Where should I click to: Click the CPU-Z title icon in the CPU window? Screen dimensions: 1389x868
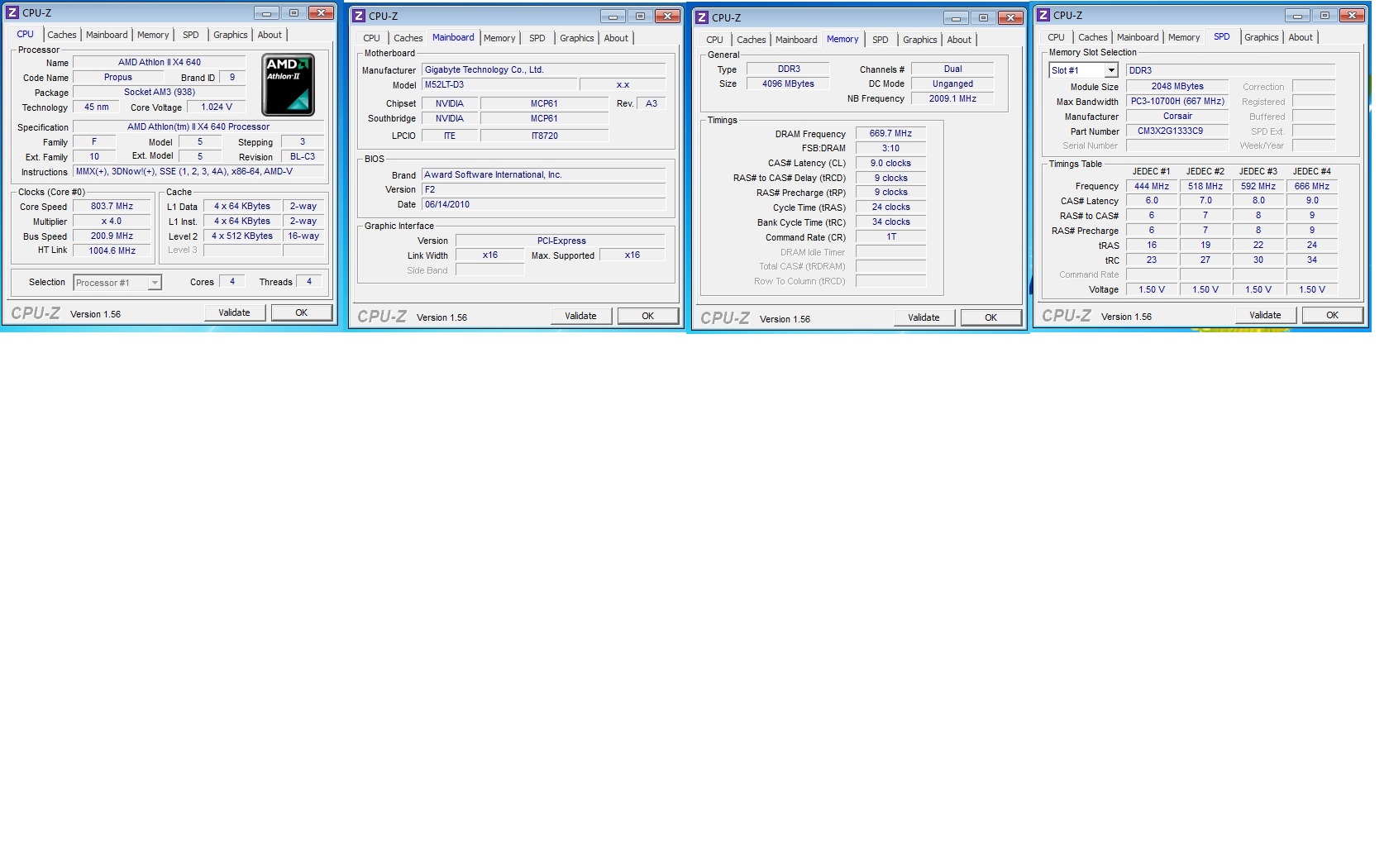pos(12,12)
